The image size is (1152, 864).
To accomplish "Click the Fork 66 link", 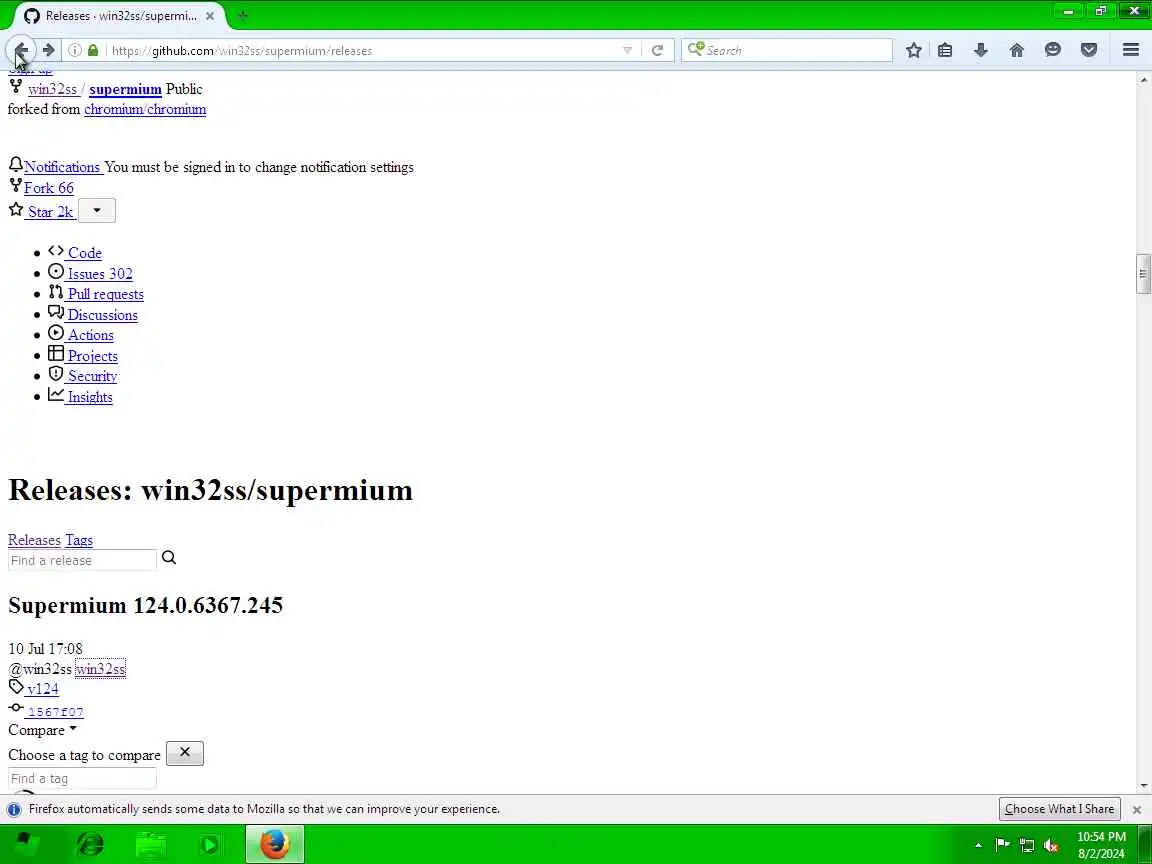I will [48, 188].
